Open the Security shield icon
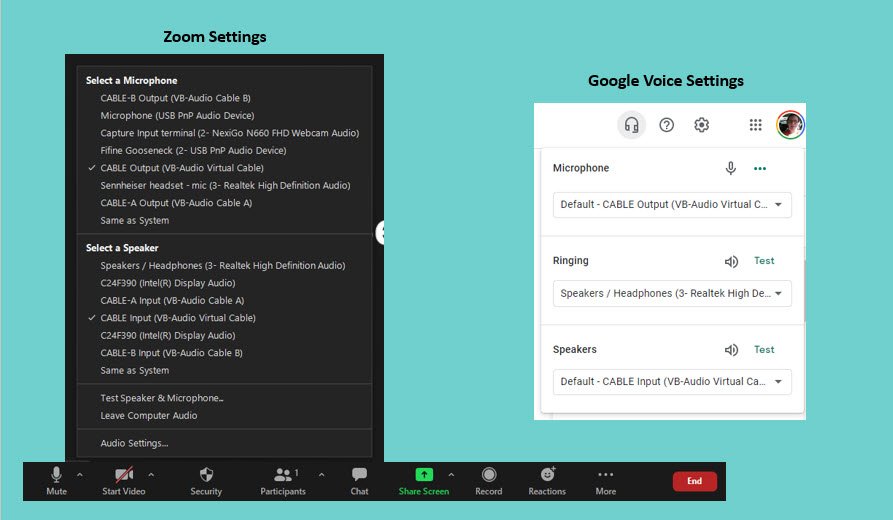Viewport: 893px width, 520px height. [206, 474]
